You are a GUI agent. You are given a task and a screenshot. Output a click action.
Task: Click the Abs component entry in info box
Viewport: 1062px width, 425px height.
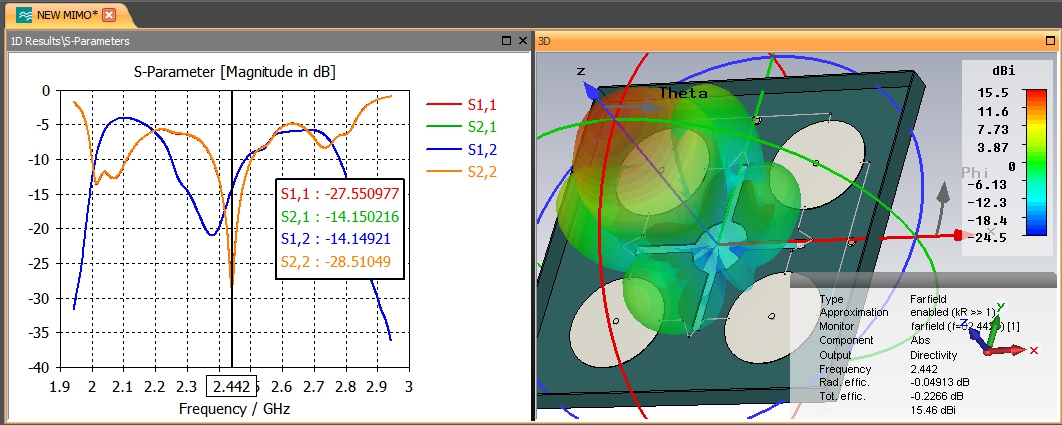point(920,340)
